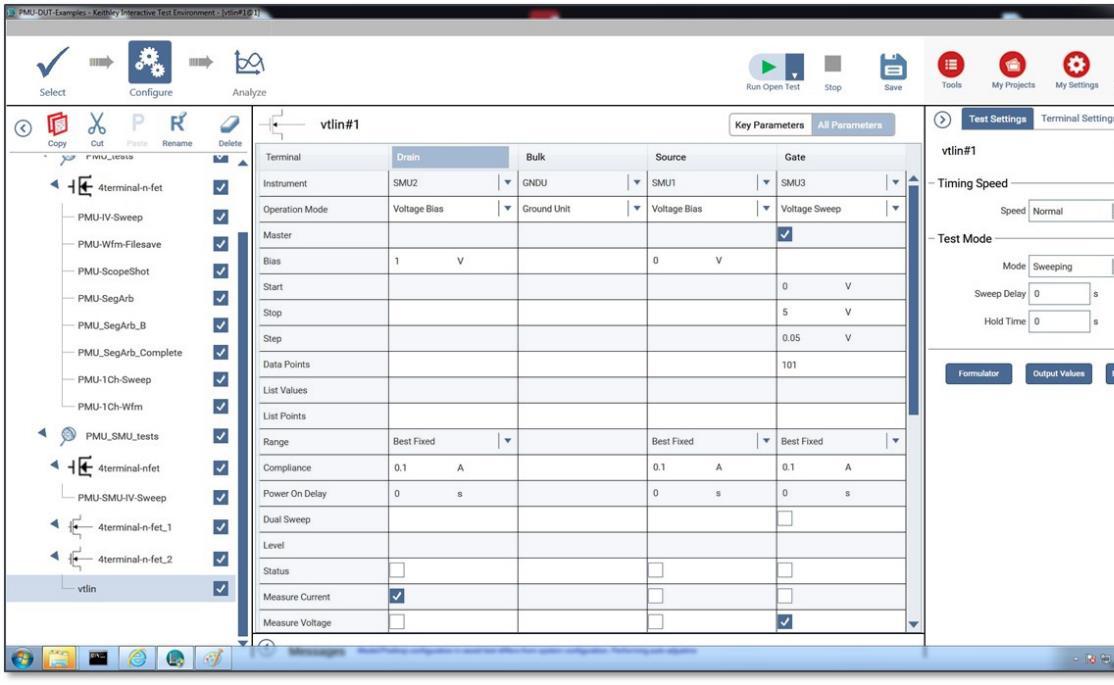Open the Configure gears step
The image size is (1114, 685).
(150, 62)
